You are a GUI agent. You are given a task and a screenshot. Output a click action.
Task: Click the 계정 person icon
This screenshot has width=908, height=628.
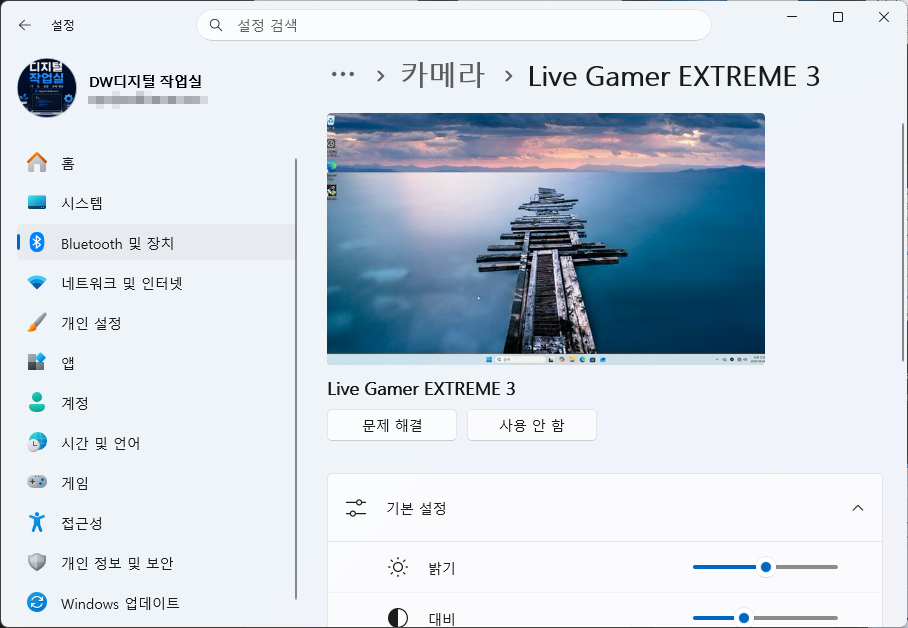(x=37, y=403)
